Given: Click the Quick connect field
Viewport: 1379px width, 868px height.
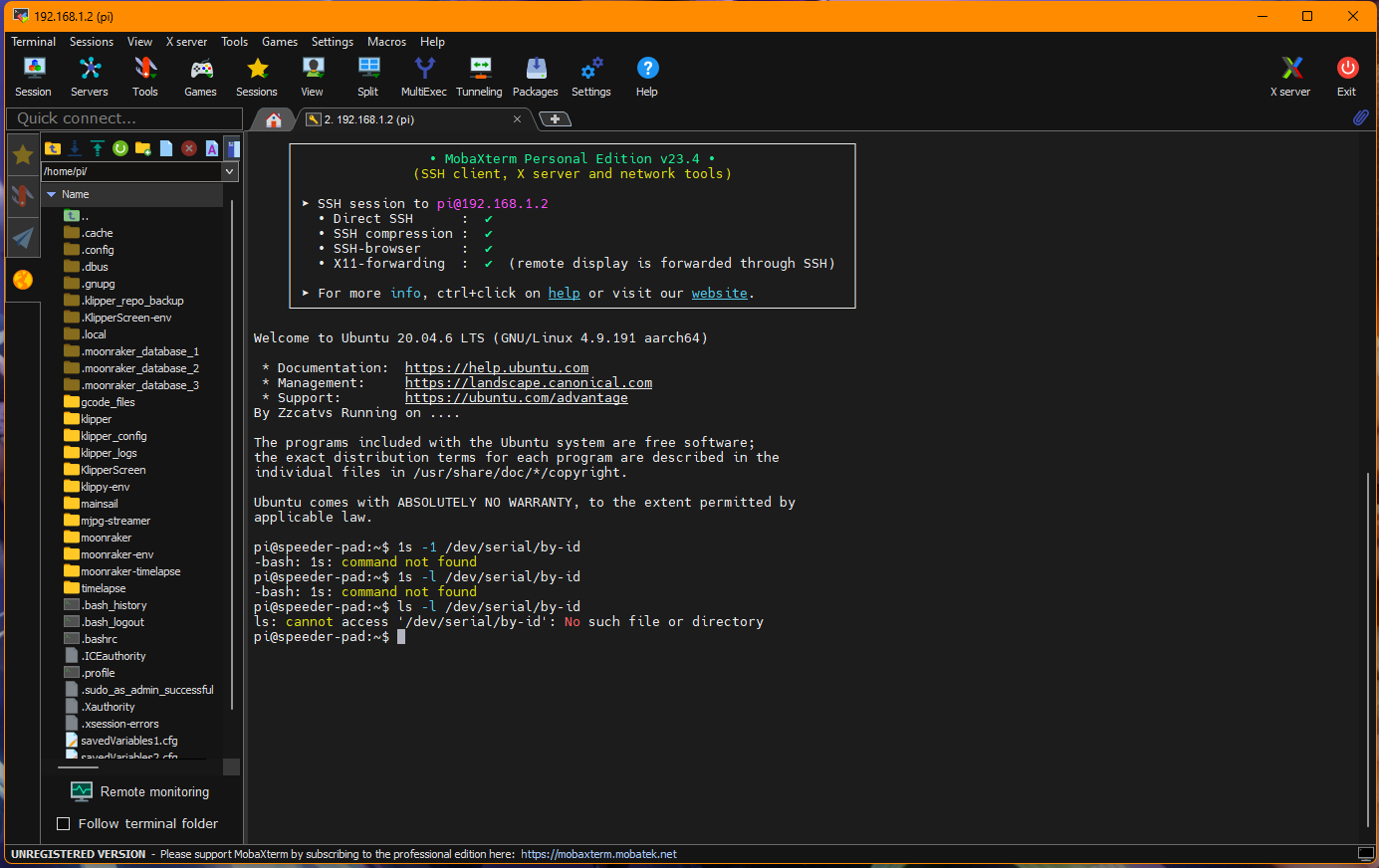Looking at the screenshot, I should coord(124,118).
